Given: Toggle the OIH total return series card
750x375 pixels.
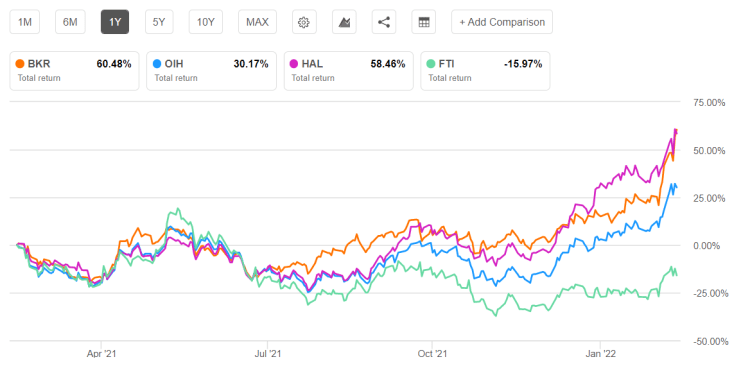Looking at the screenshot, I should (x=211, y=71).
